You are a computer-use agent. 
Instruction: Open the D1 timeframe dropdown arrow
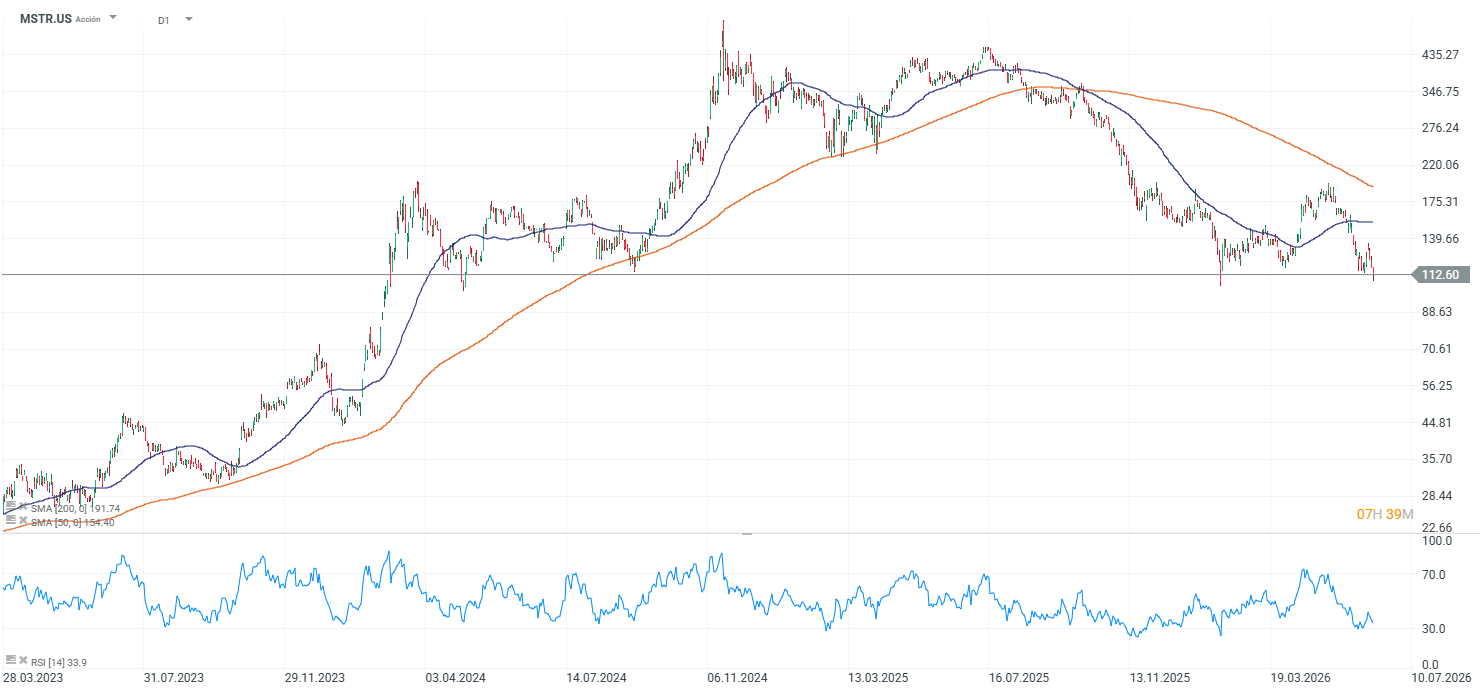[189, 19]
